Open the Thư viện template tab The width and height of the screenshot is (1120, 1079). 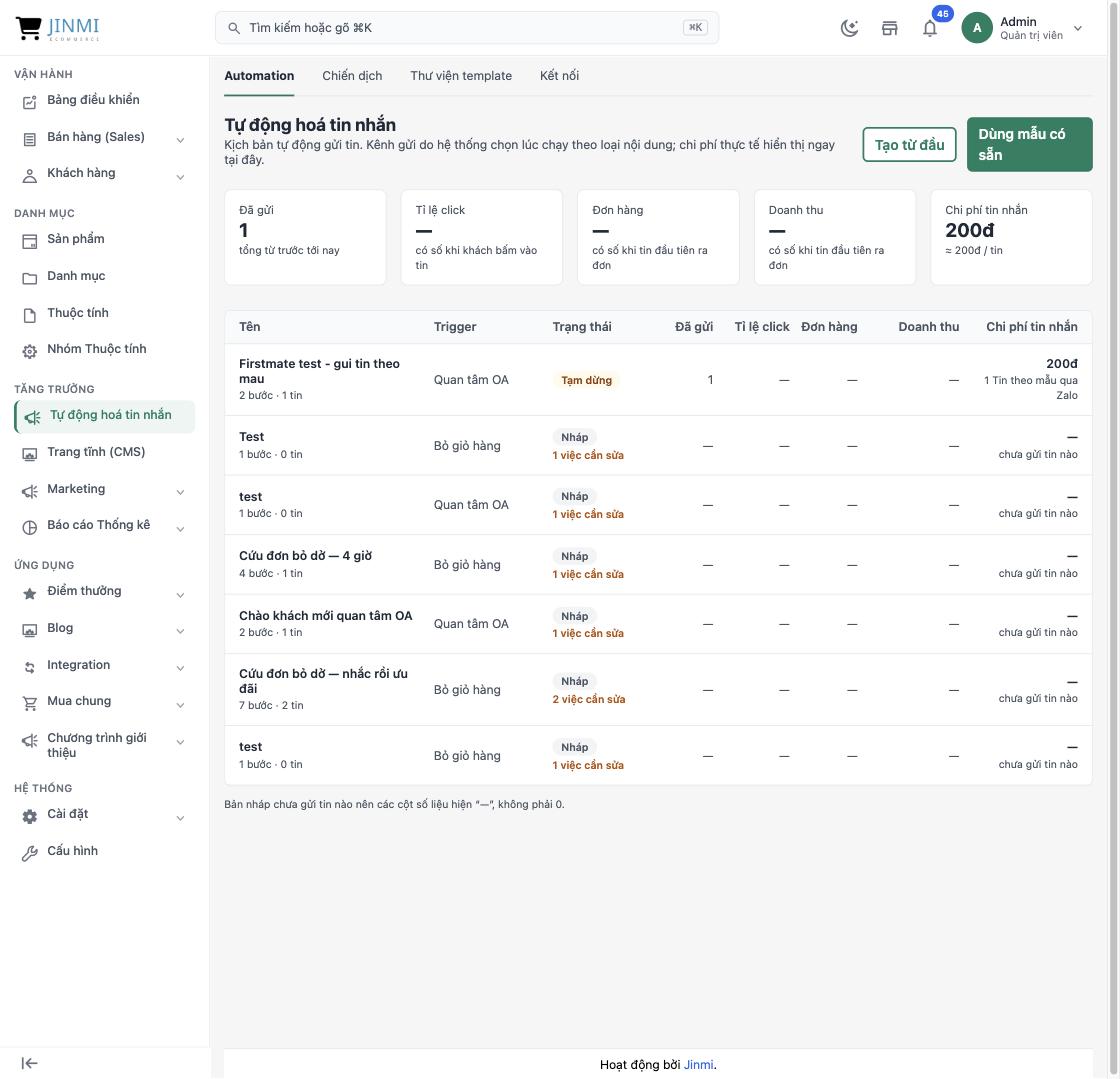click(x=461, y=76)
